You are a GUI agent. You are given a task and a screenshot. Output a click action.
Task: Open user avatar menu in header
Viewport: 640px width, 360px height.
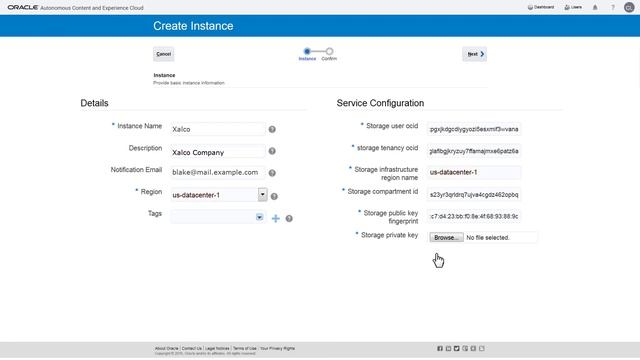point(629,7)
